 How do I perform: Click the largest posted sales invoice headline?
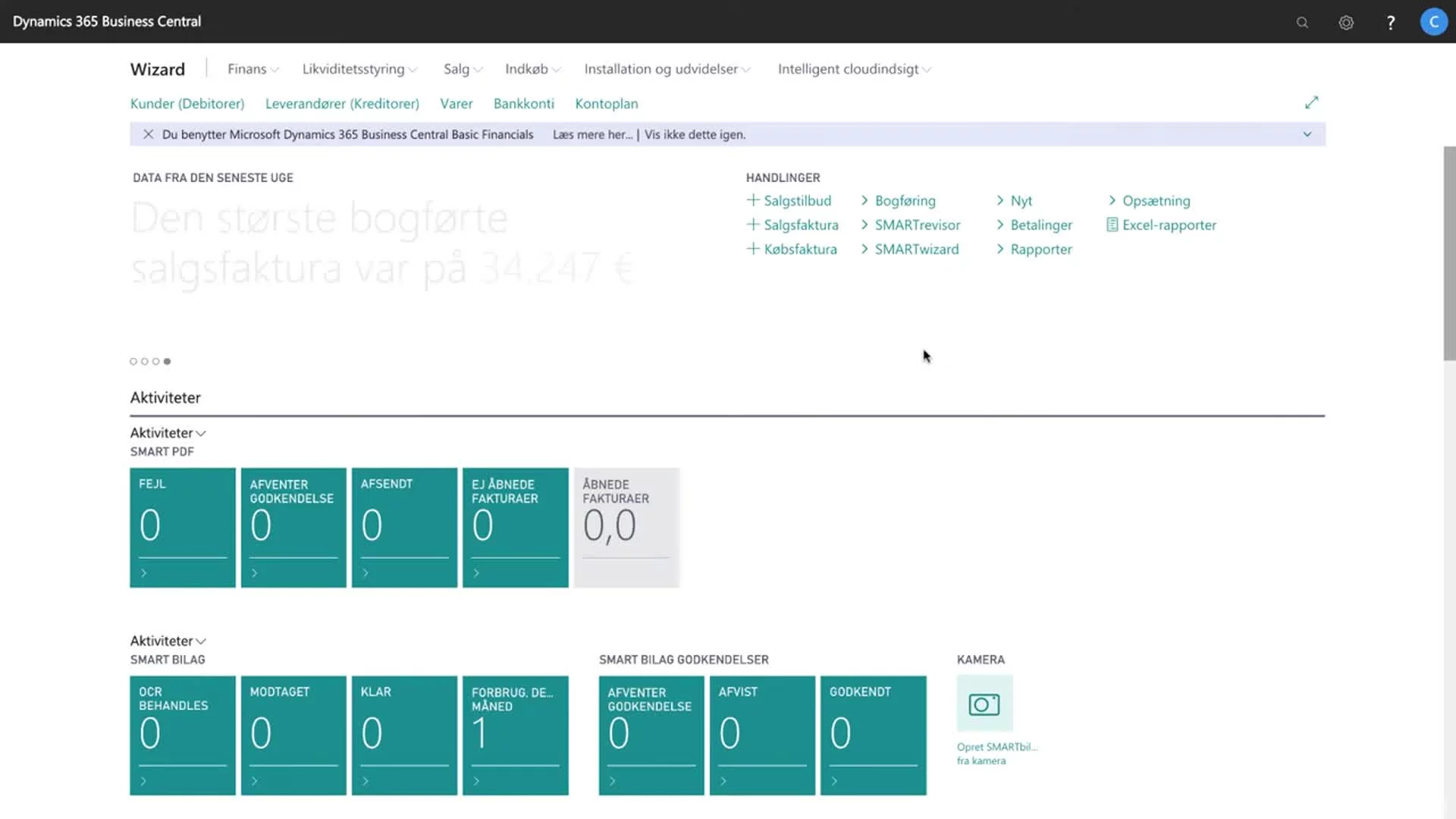[382, 243]
